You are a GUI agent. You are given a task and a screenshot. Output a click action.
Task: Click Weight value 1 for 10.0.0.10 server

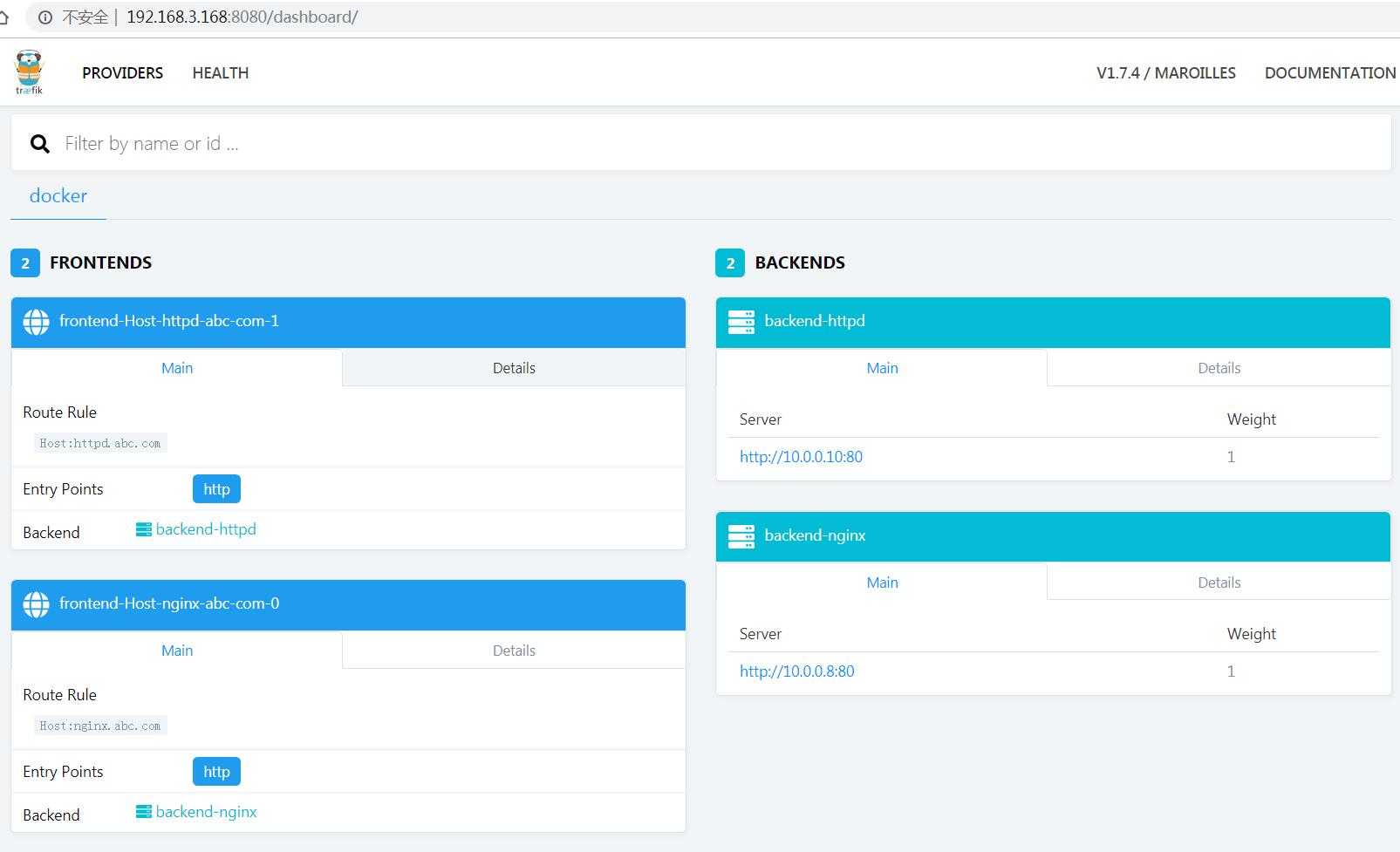pyautogui.click(x=1231, y=457)
